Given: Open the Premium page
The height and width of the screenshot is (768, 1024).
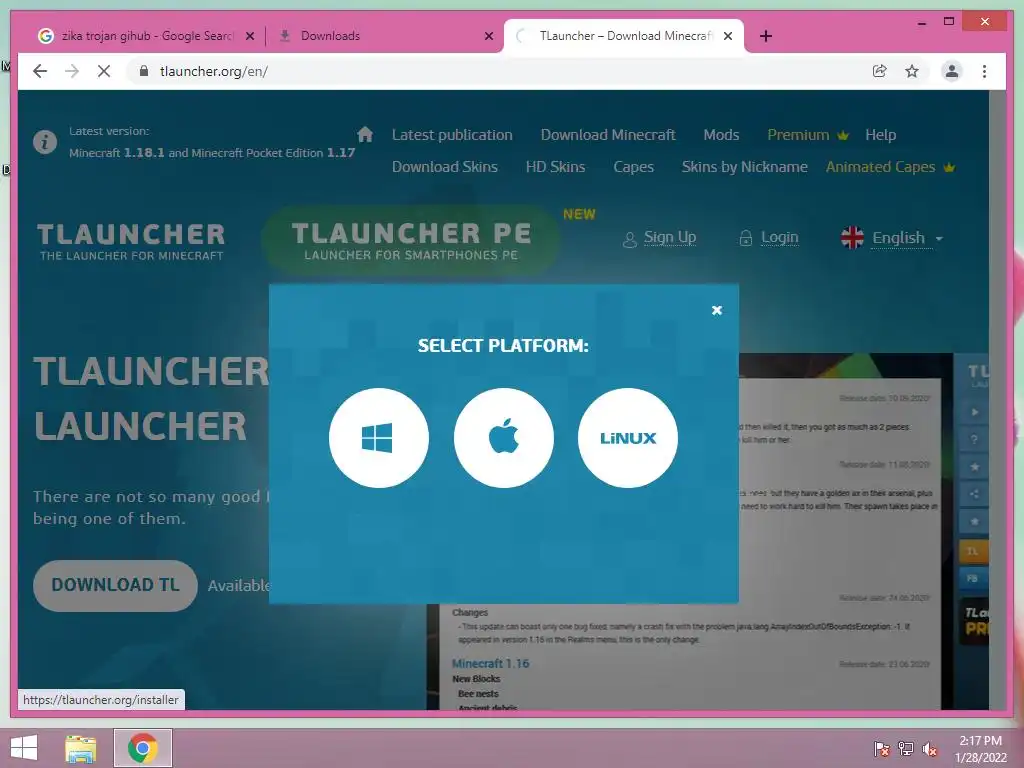Looking at the screenshot, I should (808, 135).
